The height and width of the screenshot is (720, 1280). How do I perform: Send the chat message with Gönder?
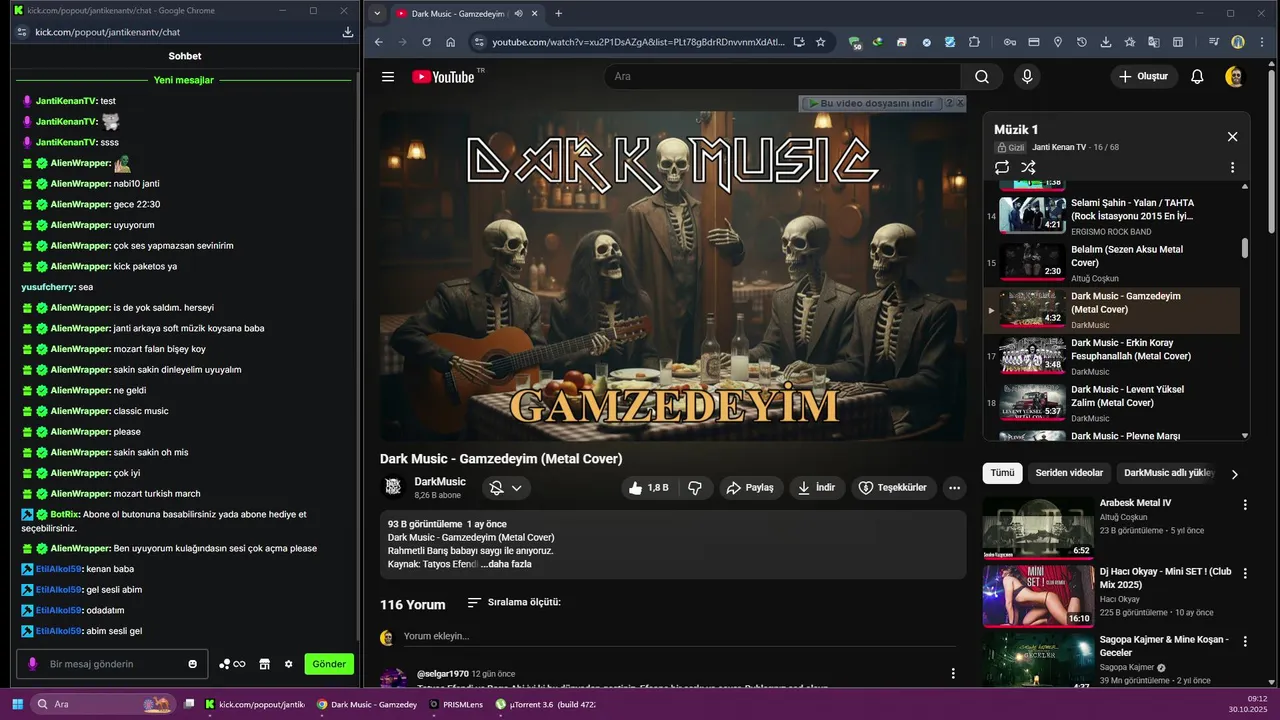click(x=329, y=664)
